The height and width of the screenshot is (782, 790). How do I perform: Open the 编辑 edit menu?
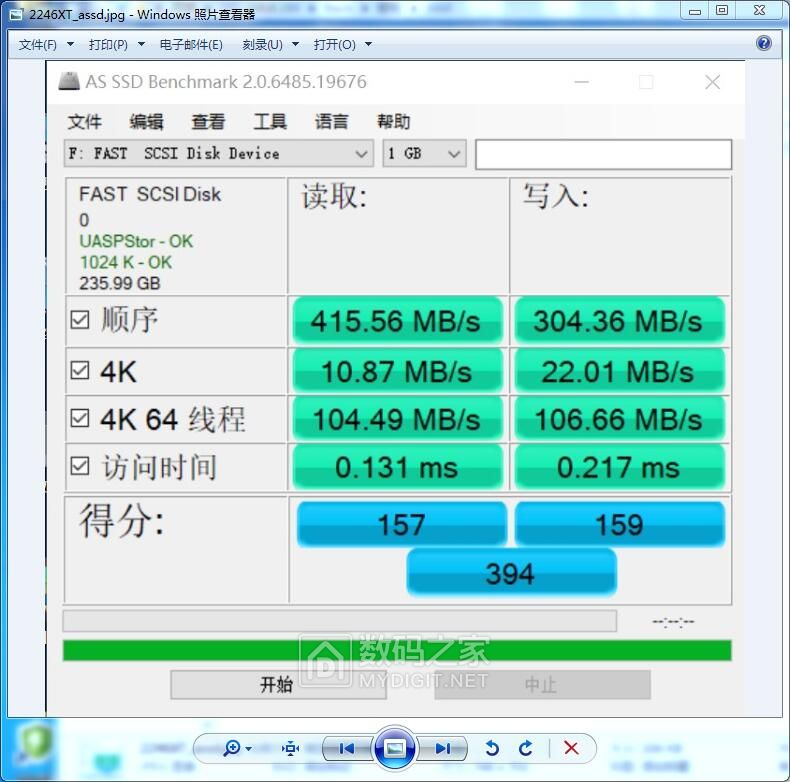click(146, 121)
